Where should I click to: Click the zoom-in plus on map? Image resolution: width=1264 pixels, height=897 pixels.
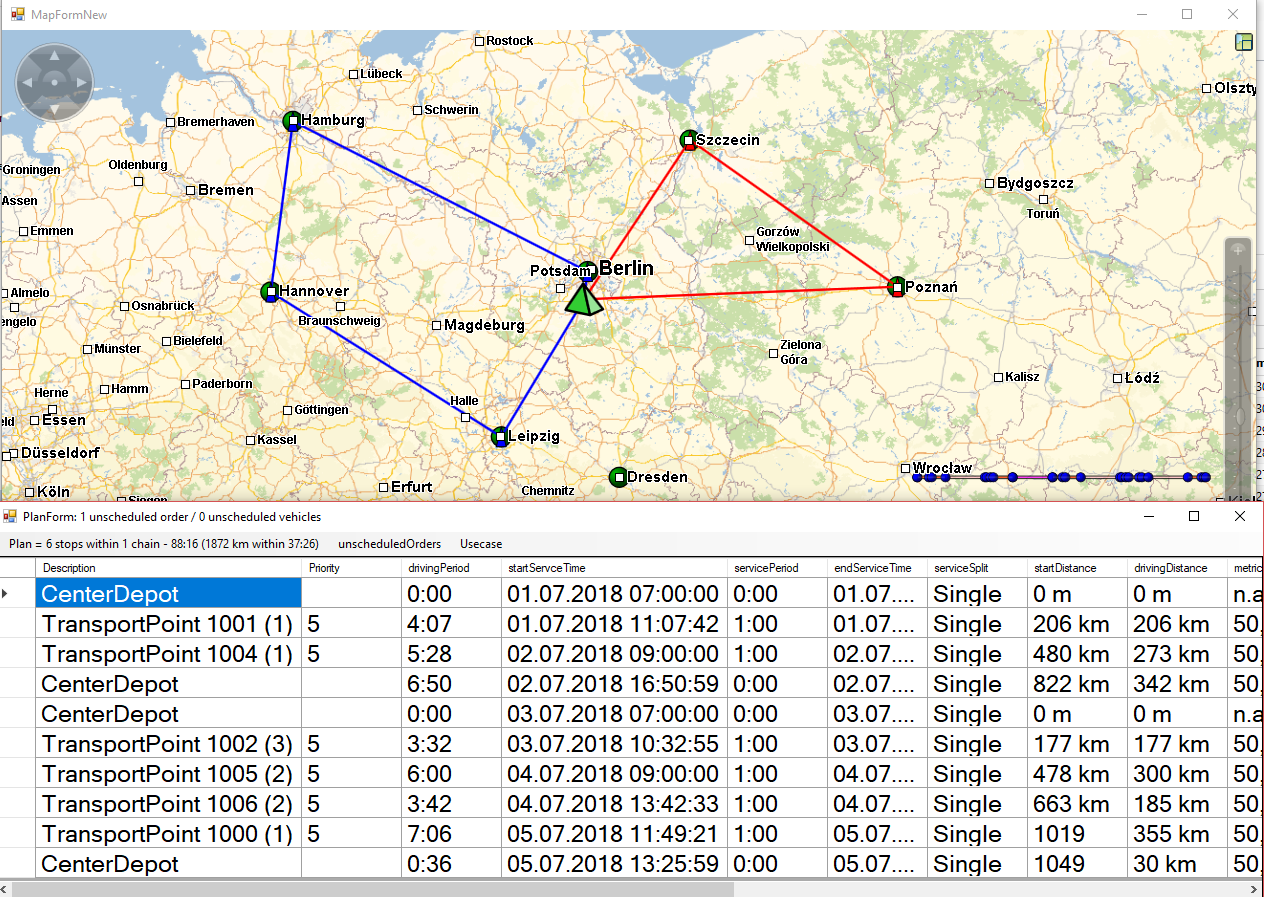click(x=1238, y=249)
